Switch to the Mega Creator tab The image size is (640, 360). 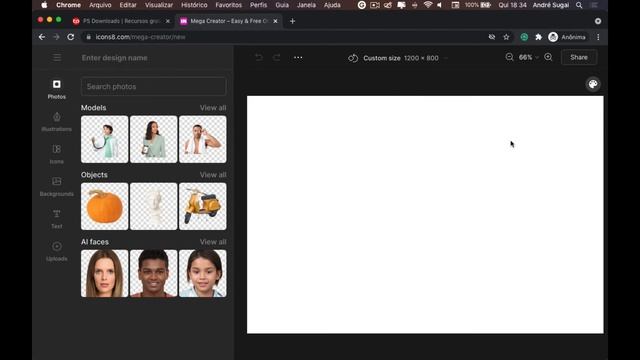(x=229, y=21)
